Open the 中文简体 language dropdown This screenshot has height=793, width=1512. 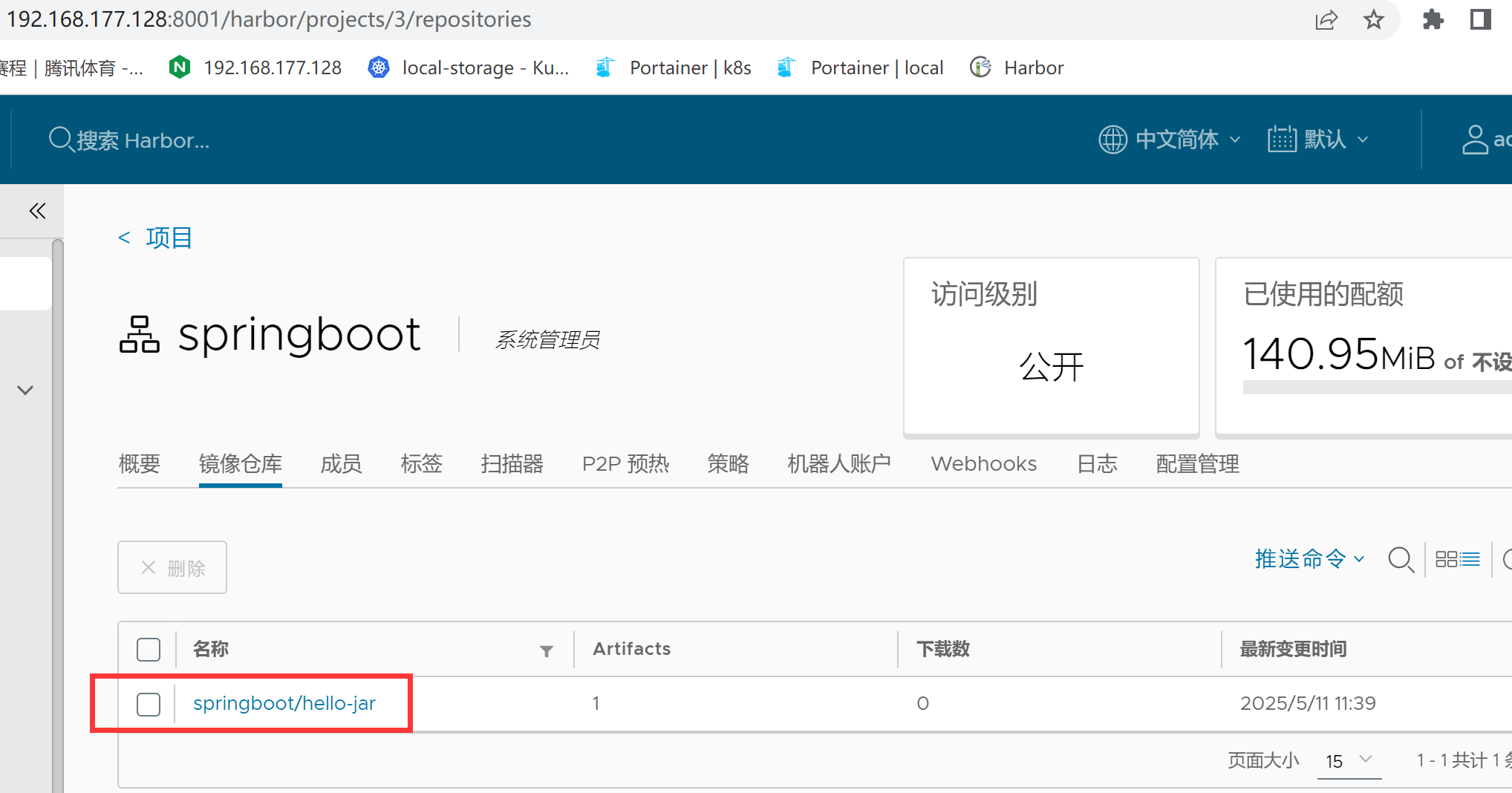click(1170, 140)
